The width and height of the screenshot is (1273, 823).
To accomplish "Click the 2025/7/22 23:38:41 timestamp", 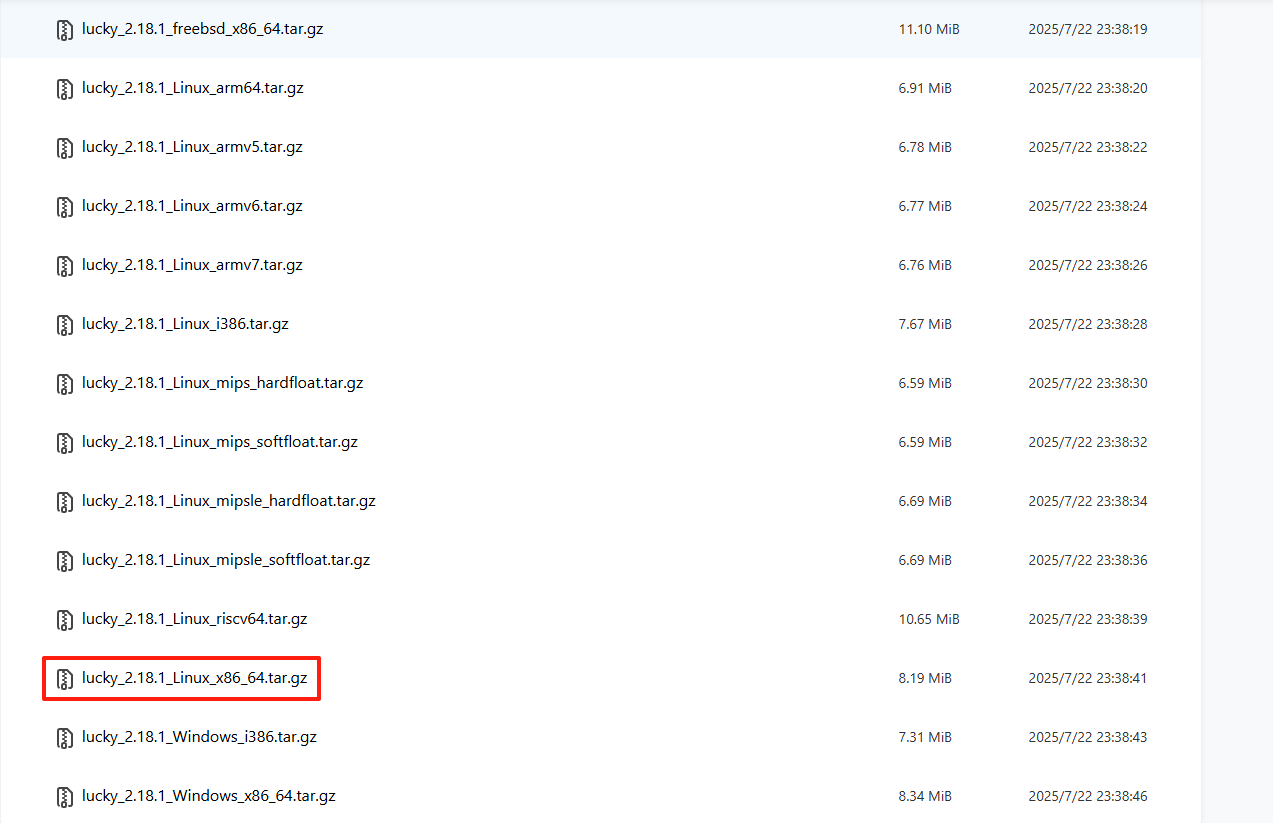I will click(x=1087, y=678).
